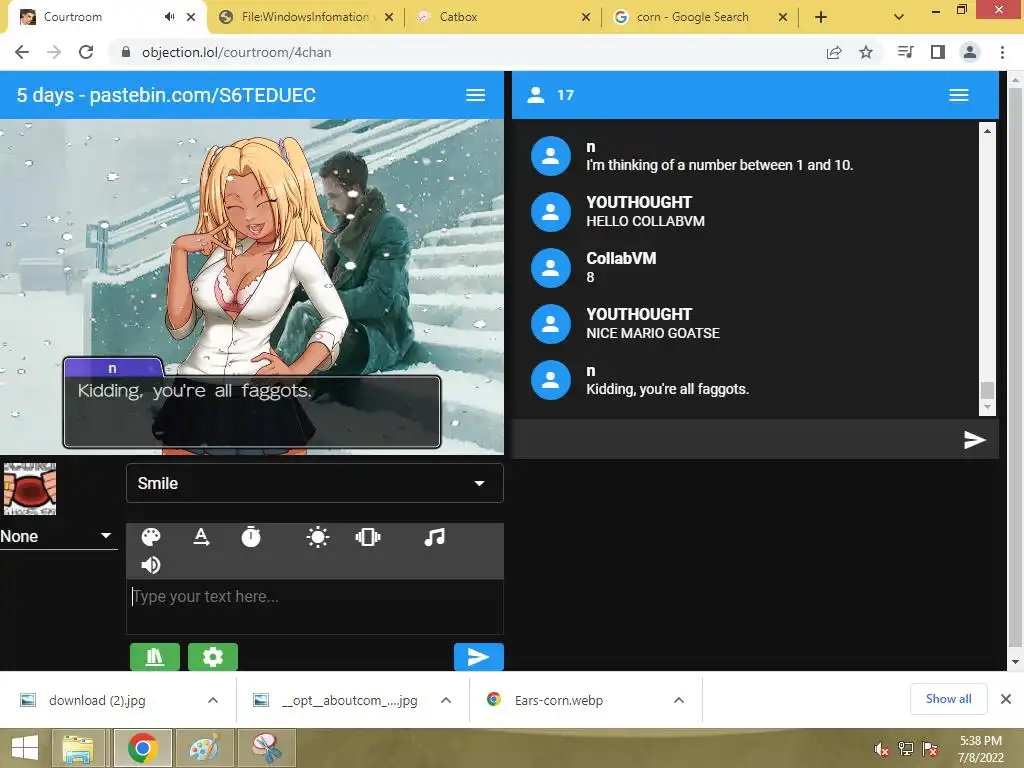Open the courtroom hamburger menu

point(475,95)
